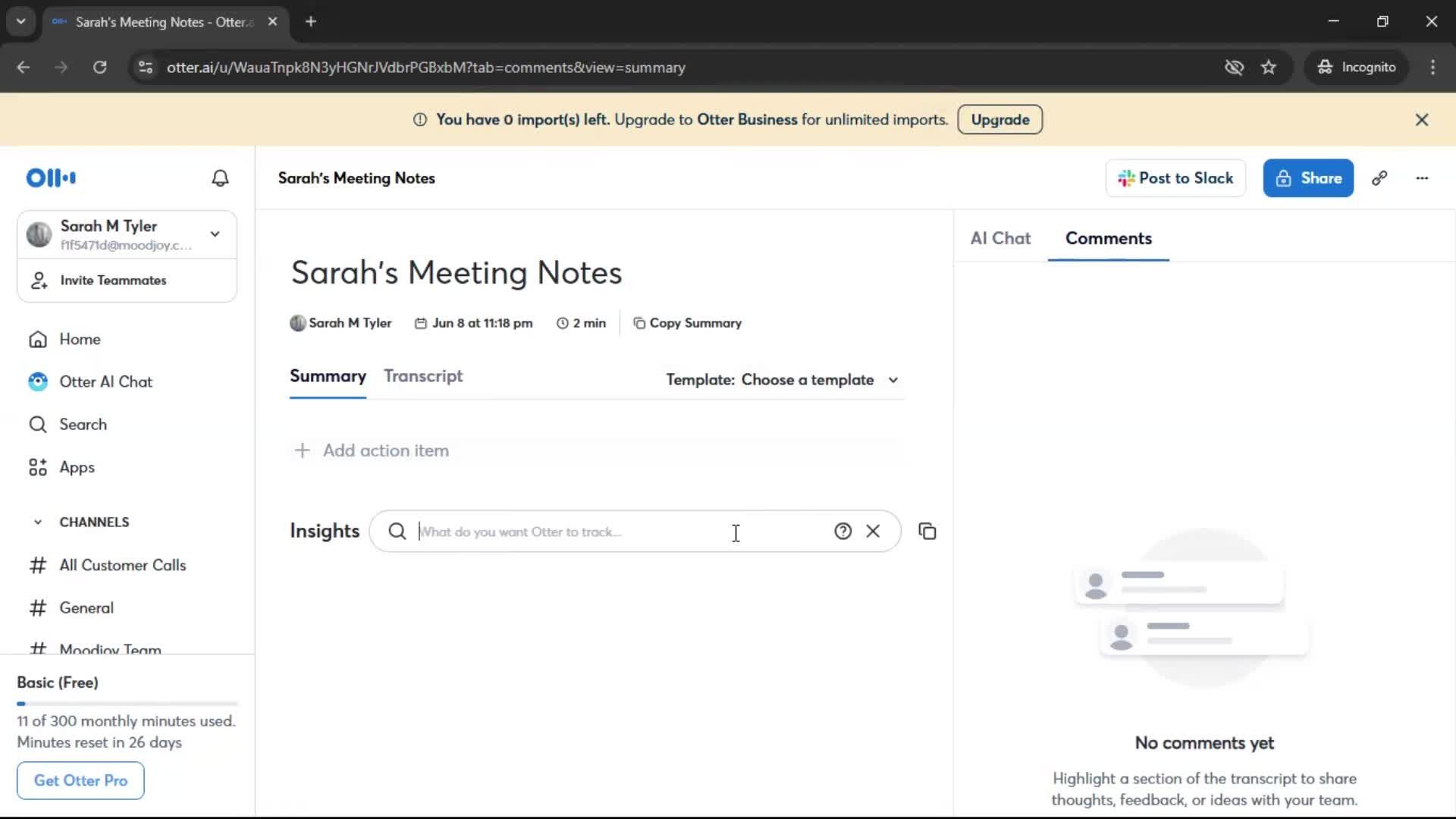1456x819 pixels.
Task: Click Invite Teammates
Action: pos(98,281)
